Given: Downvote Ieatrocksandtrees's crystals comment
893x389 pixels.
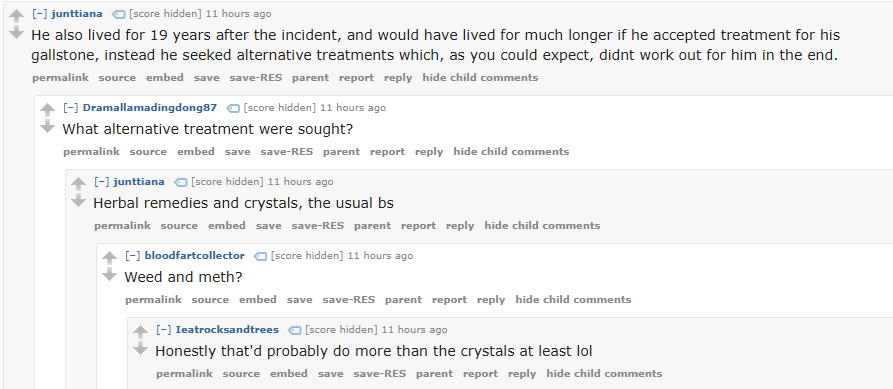Looking at the screenshot, I should click(x=140, y=348).
